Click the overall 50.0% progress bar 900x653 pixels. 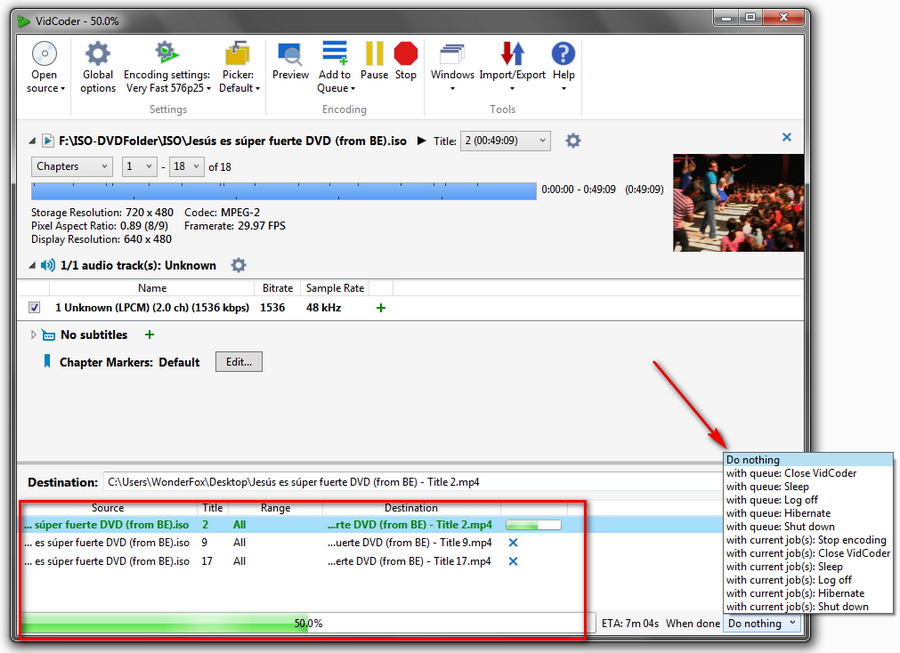tap(308, 623)
